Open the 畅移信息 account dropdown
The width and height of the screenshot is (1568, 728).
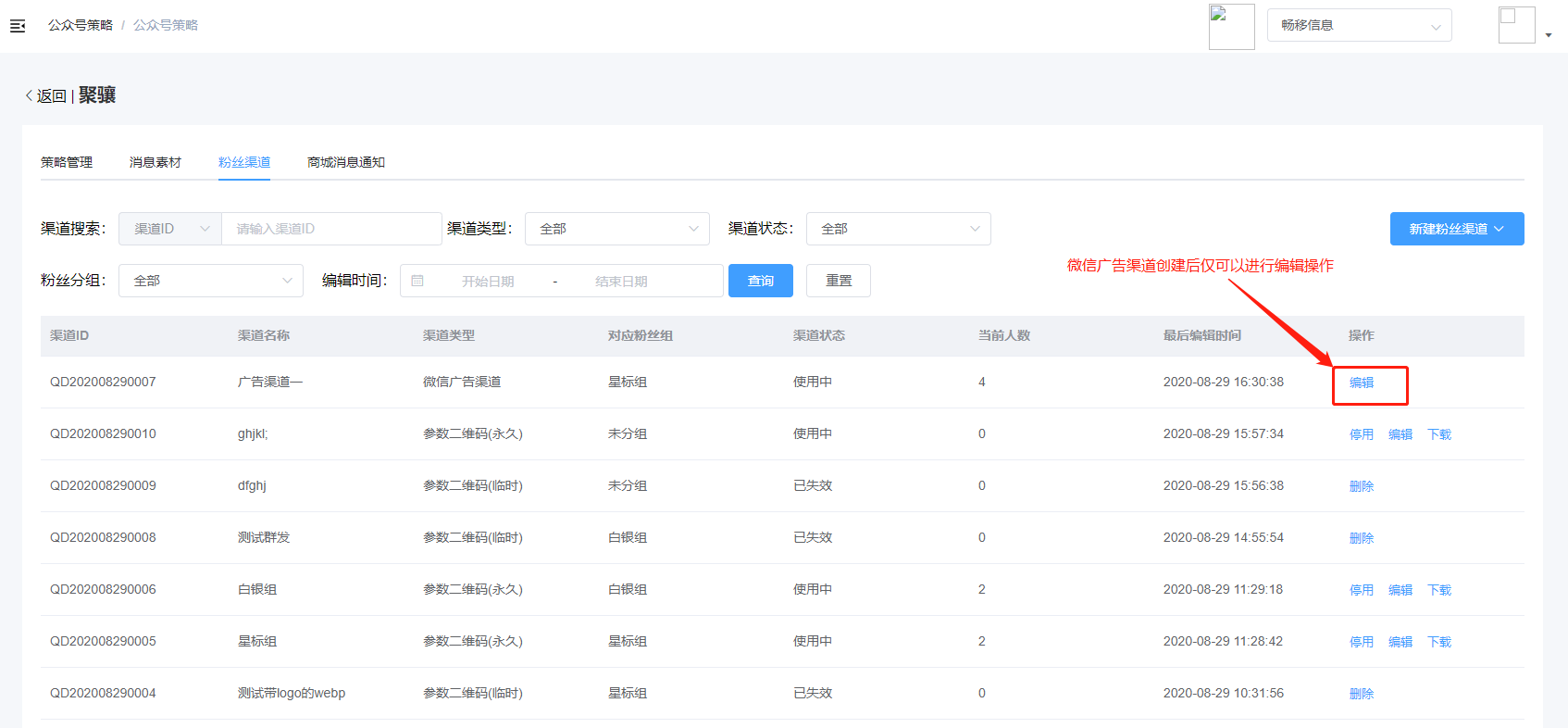(x=1359, y=26)
